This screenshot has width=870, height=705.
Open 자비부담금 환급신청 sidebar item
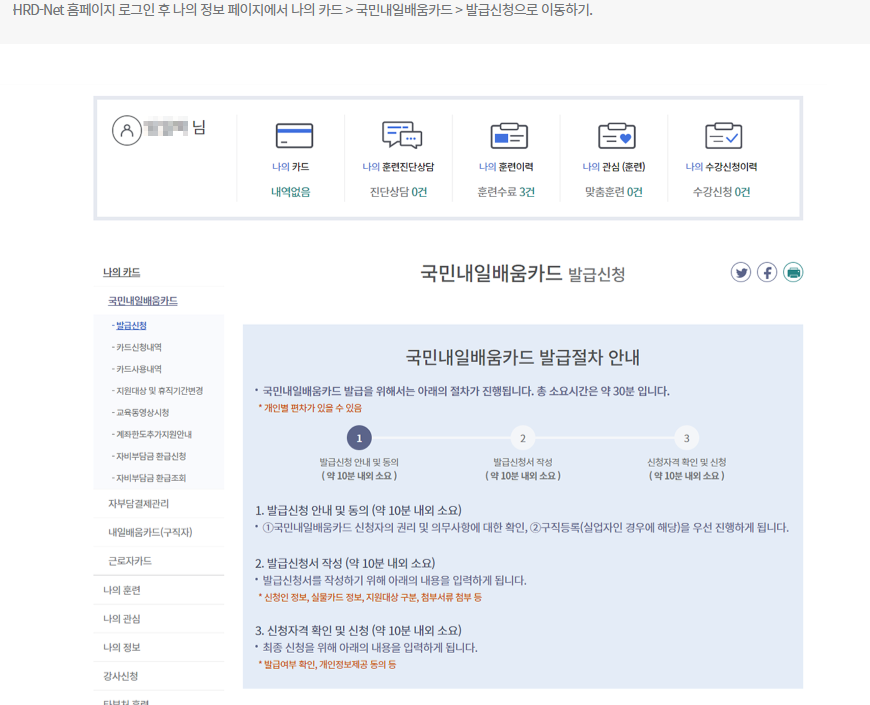pos(151,456)
